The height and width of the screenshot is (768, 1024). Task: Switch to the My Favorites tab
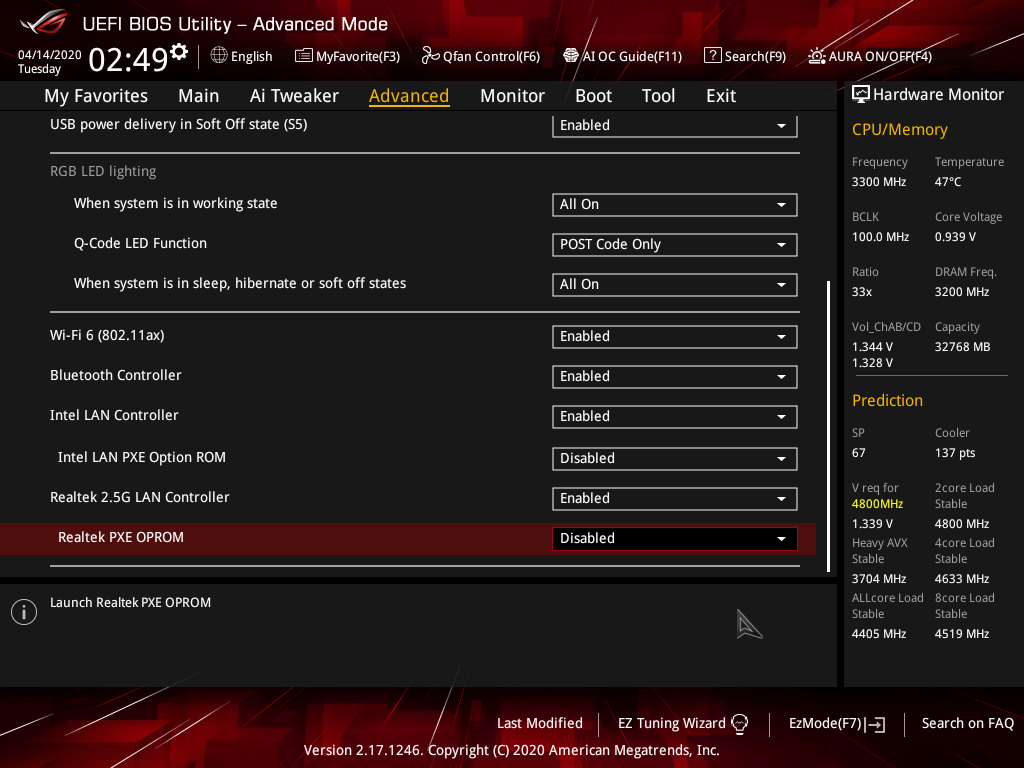[x=96, y=96]
